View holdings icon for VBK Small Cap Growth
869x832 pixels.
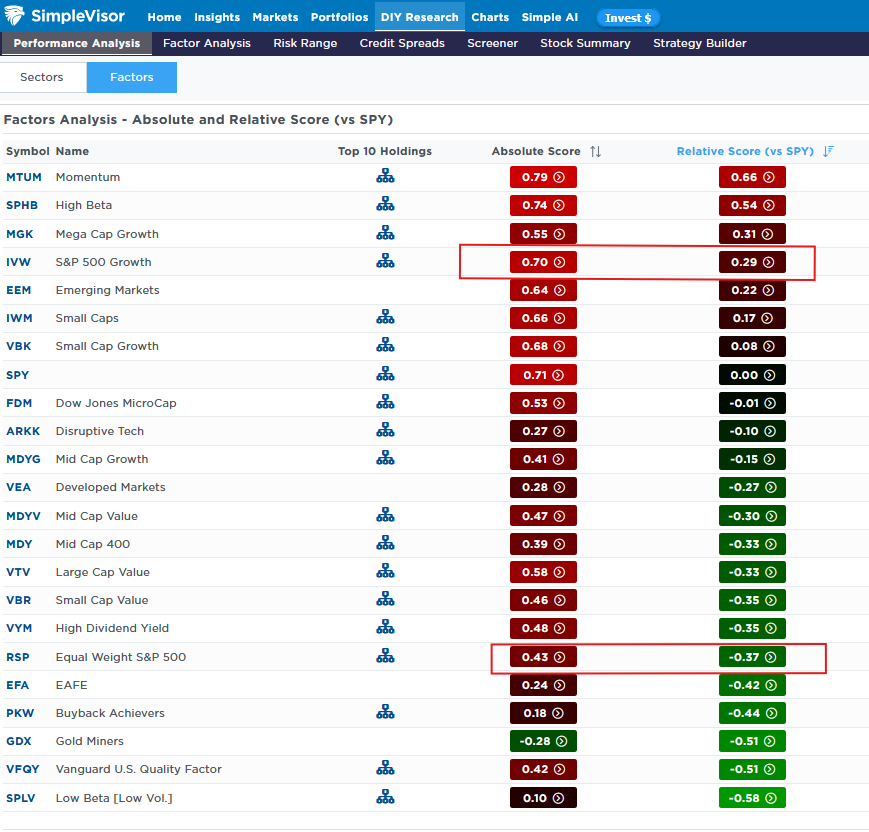click(x=385, y=346)
